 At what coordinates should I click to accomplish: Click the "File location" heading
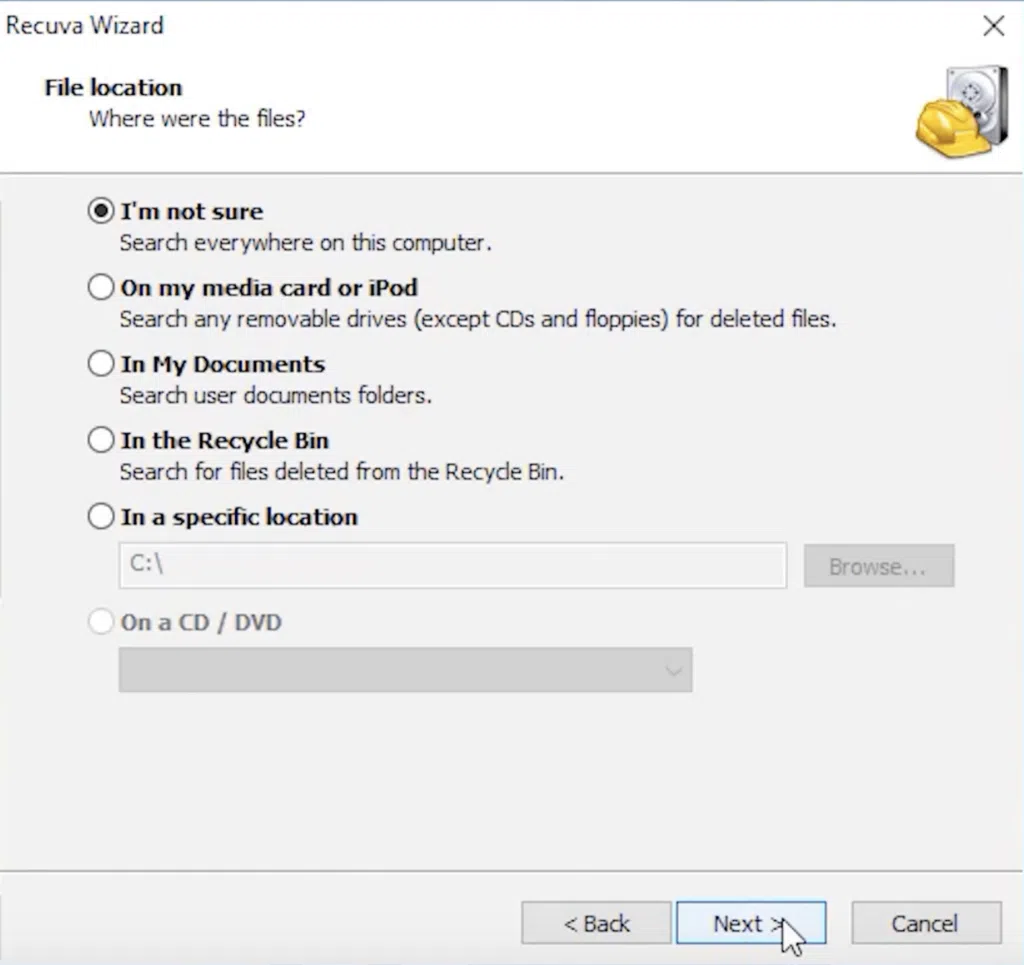113,87
